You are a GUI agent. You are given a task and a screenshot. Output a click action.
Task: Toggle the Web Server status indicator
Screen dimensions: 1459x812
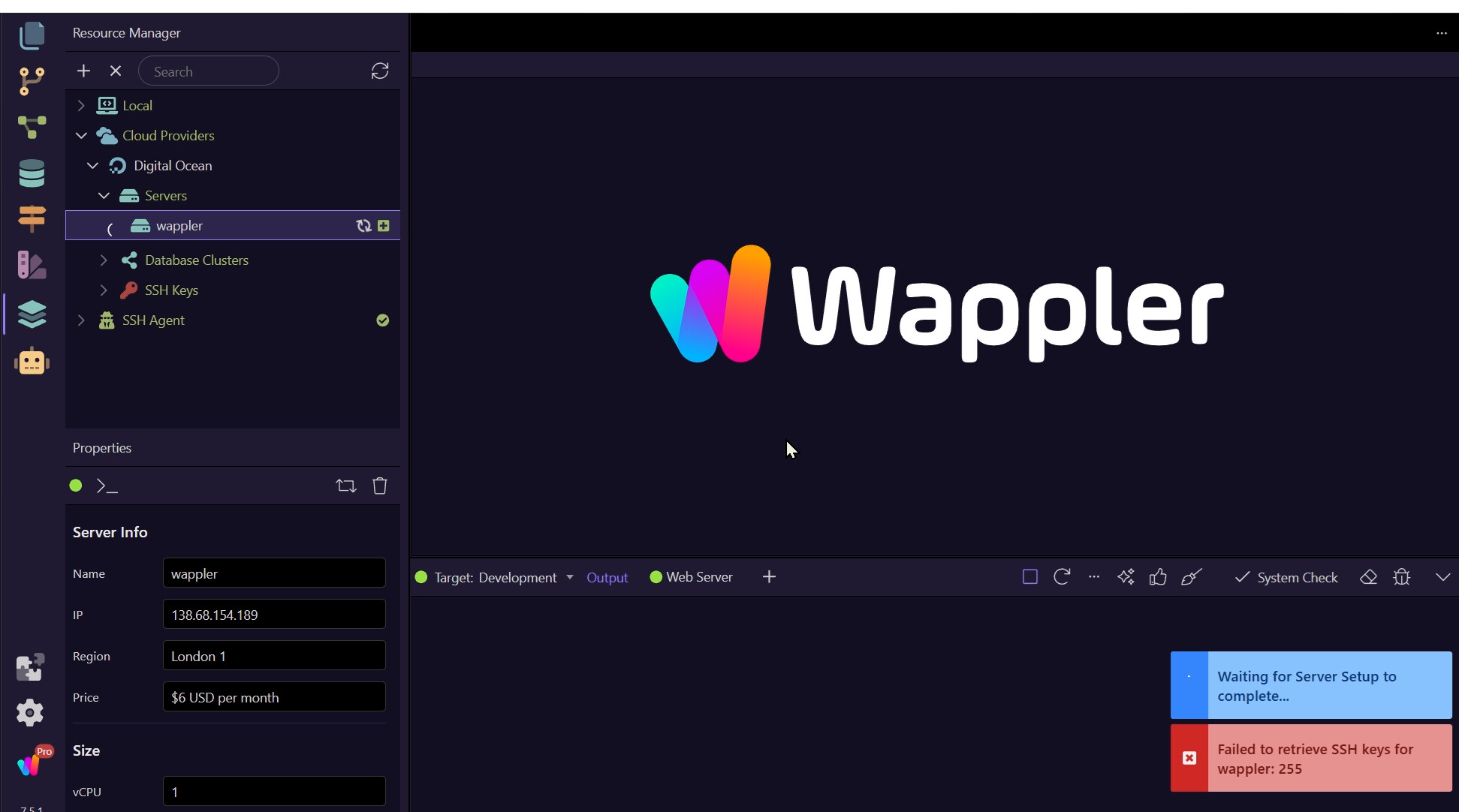(x=656, y=577)
